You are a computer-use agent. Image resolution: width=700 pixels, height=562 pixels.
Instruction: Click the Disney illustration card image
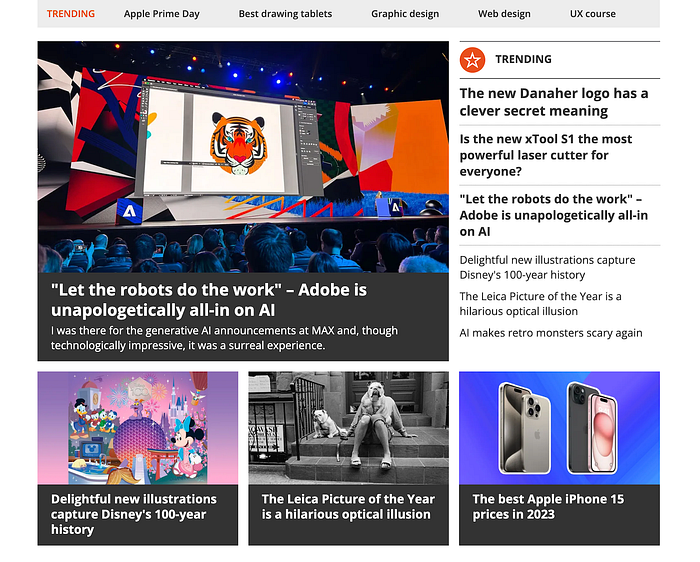tap(138, 428)
